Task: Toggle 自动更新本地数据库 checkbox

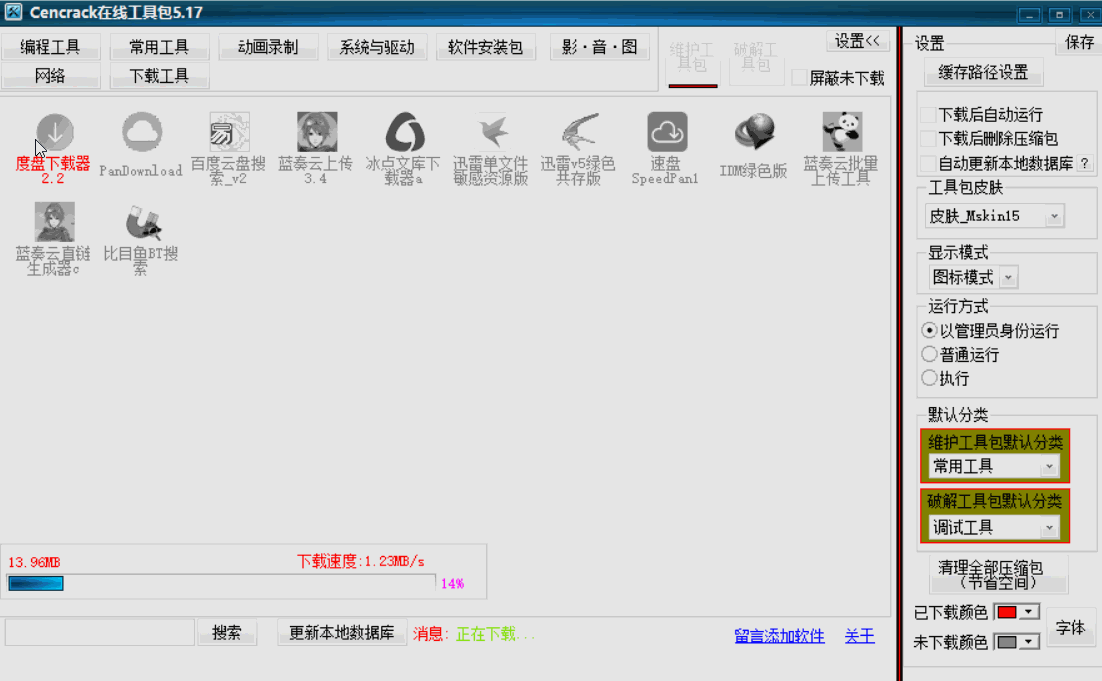Action: click(x=928, y=163)
